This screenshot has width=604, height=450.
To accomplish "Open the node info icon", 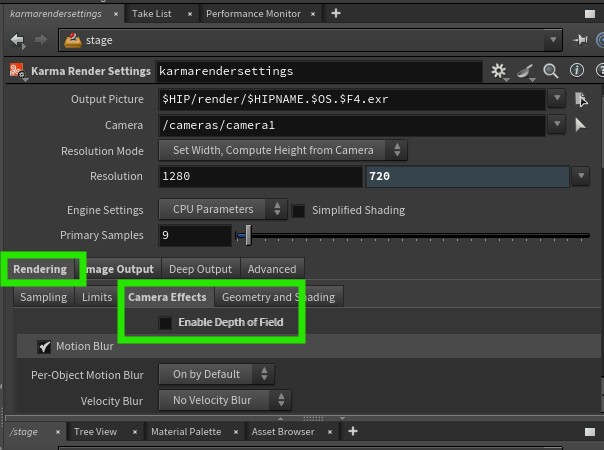I will [576, 71].
